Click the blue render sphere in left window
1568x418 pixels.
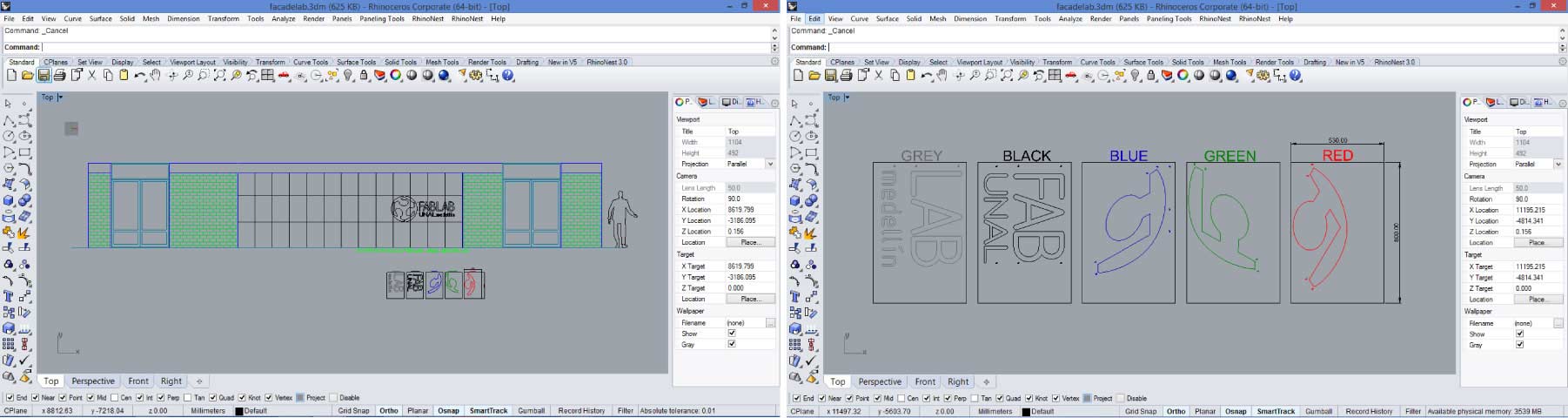point(444,76)
